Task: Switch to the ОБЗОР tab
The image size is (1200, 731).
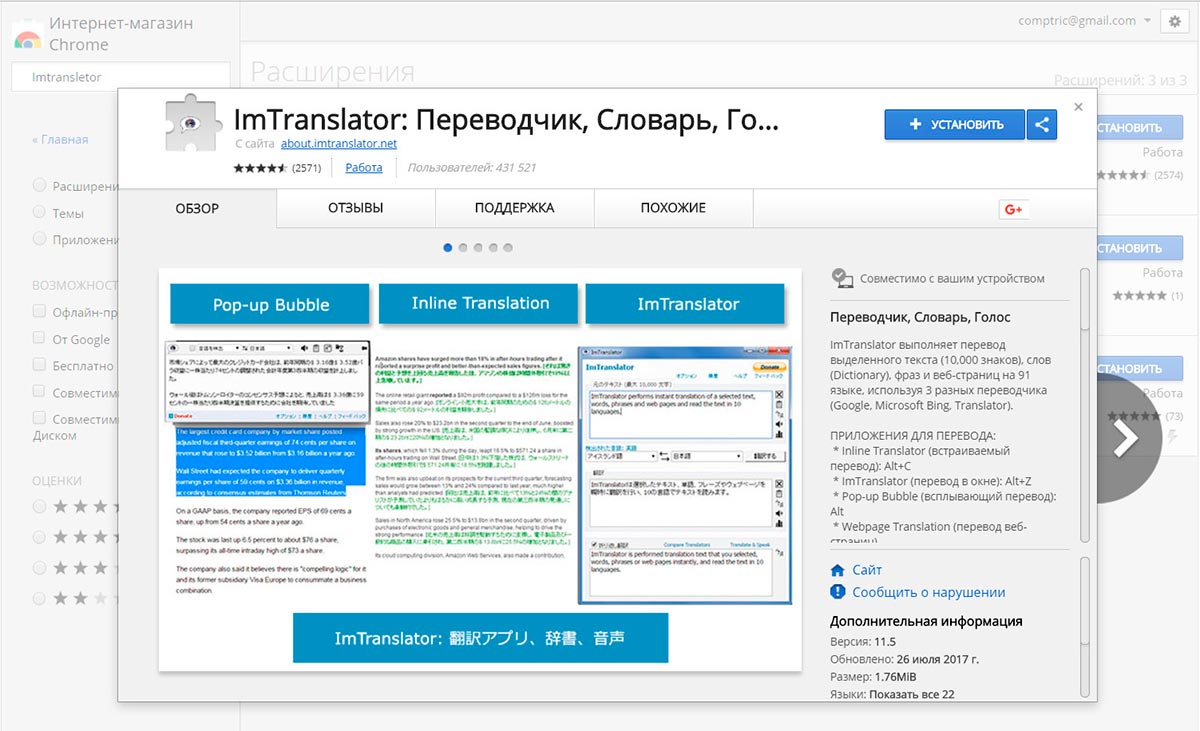Action: coord(197,209)
